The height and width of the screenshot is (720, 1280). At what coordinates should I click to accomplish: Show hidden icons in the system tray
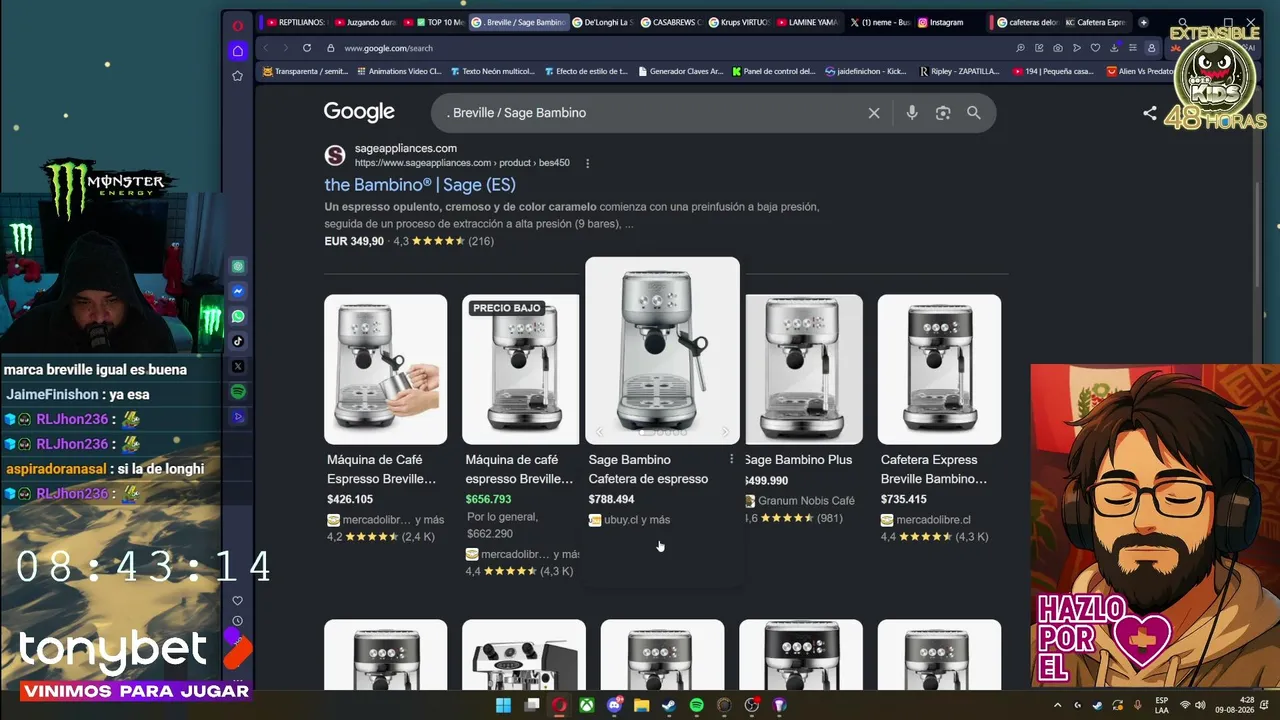(x=1058, y=706)
